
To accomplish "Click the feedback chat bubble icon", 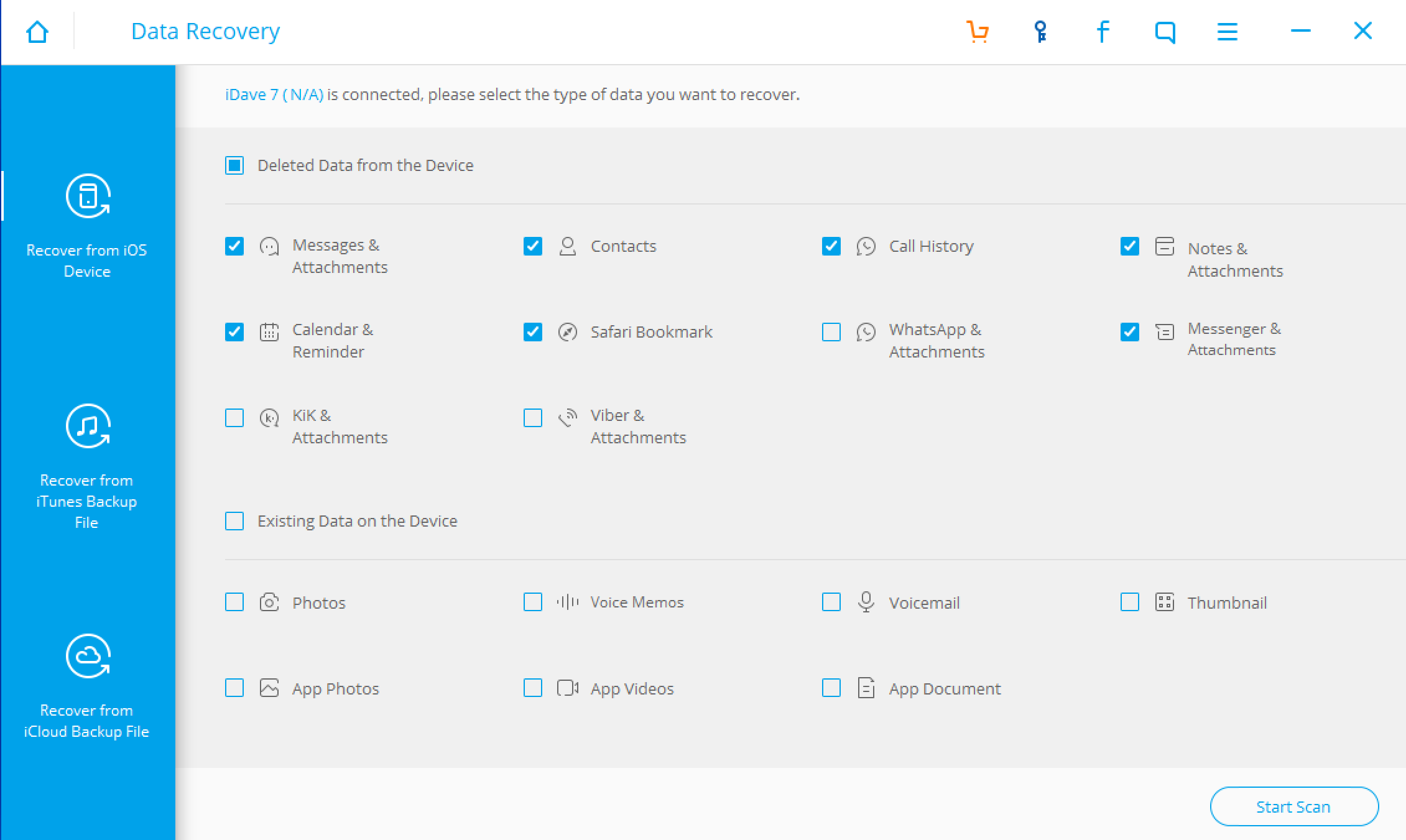I will click(x=1165, y=31).
